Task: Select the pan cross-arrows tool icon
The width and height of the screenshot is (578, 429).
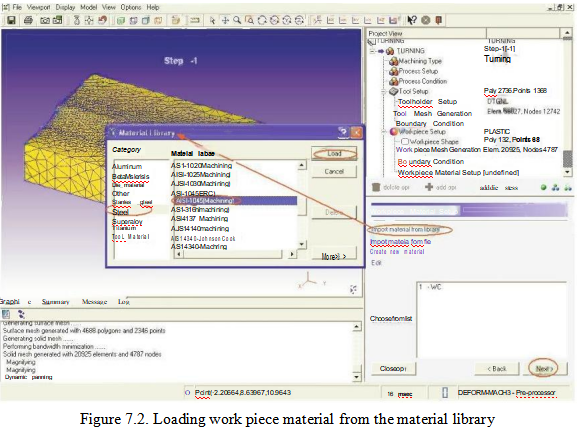Action: [x=225, y=20]
